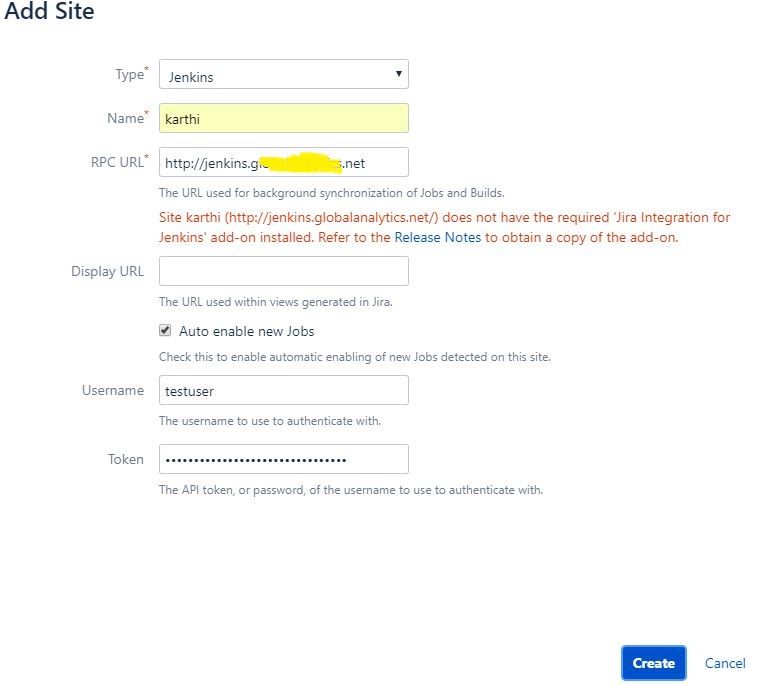This screenshot has width=774, height=685.
Task: Click the Cancel link
Action: point(725,663)
